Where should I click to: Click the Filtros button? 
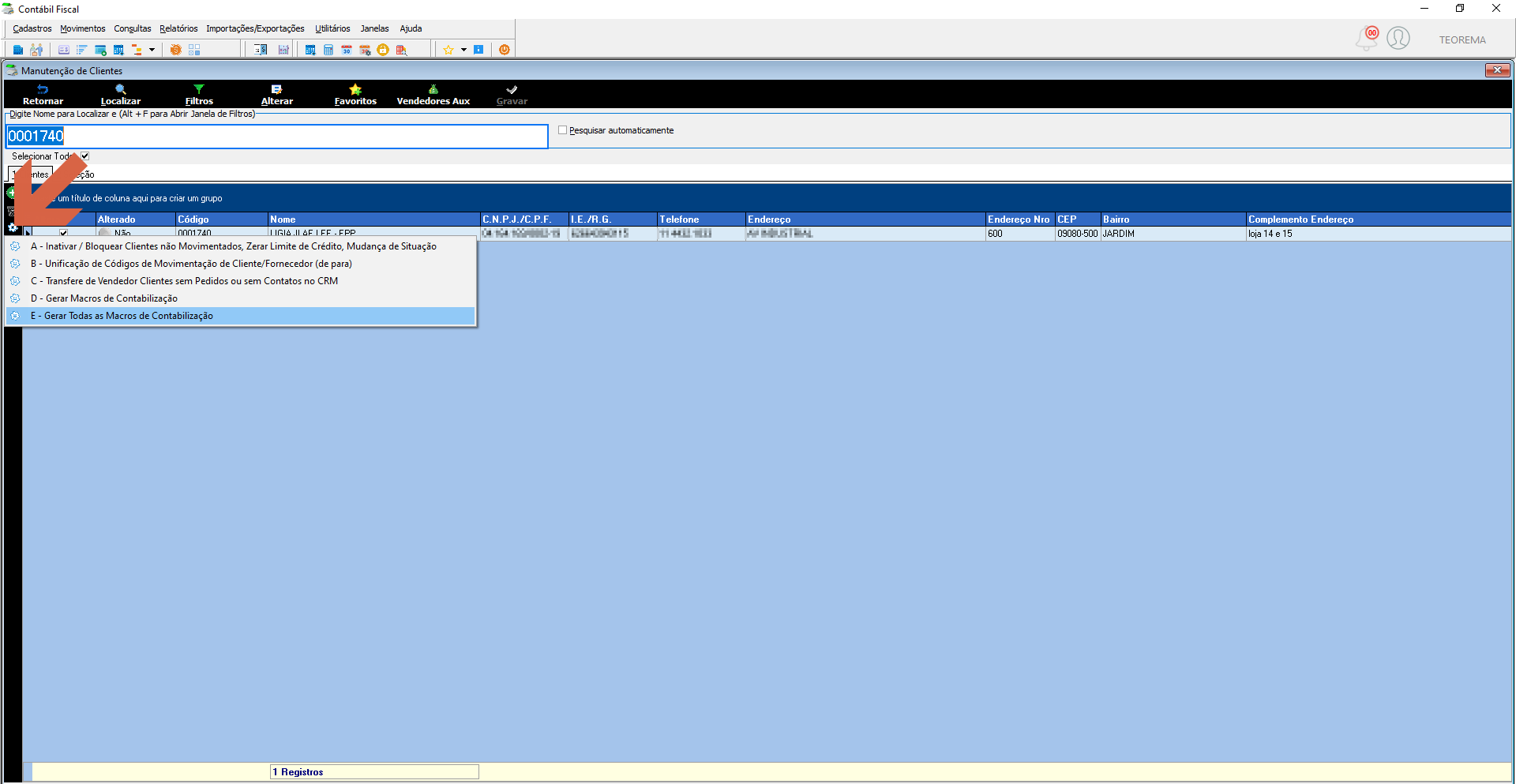pos(199,95)
